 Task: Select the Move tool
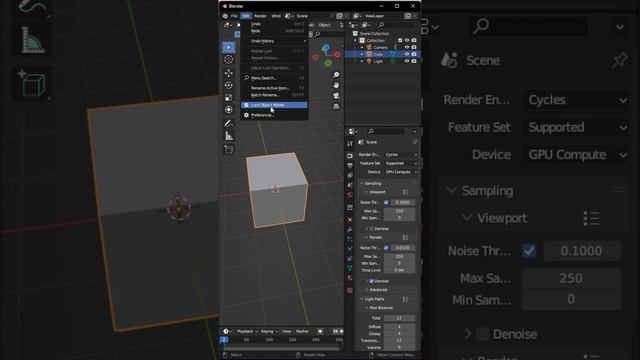(x=229, y=73)
